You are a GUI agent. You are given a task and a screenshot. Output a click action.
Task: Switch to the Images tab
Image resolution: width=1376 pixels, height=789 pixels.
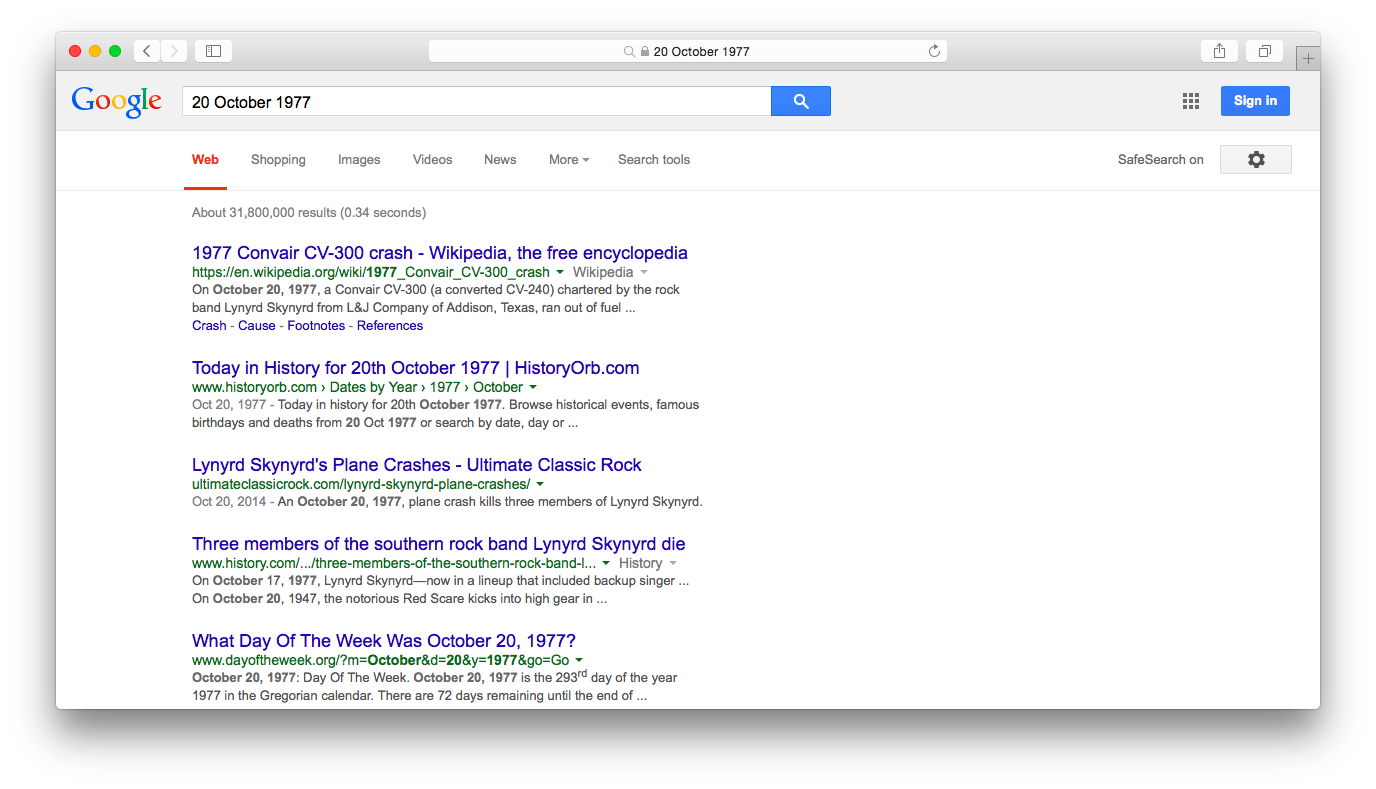pyautogui.click(x=359, y=159)
